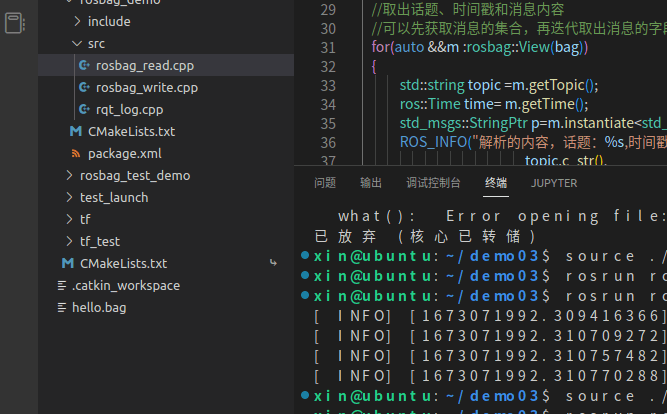Click the file icon of hello.bag
This screenshot has width=667, height=414.
[x=62, y=307]
